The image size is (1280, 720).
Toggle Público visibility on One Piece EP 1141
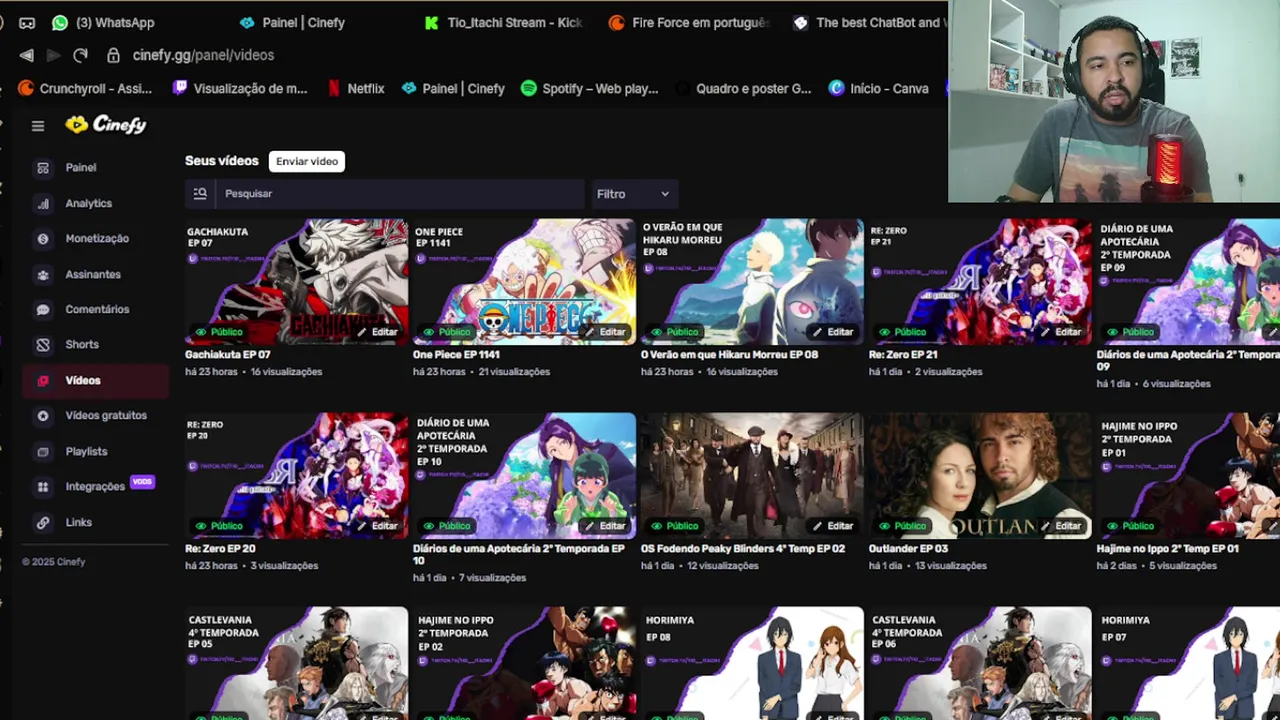point(447,332)
